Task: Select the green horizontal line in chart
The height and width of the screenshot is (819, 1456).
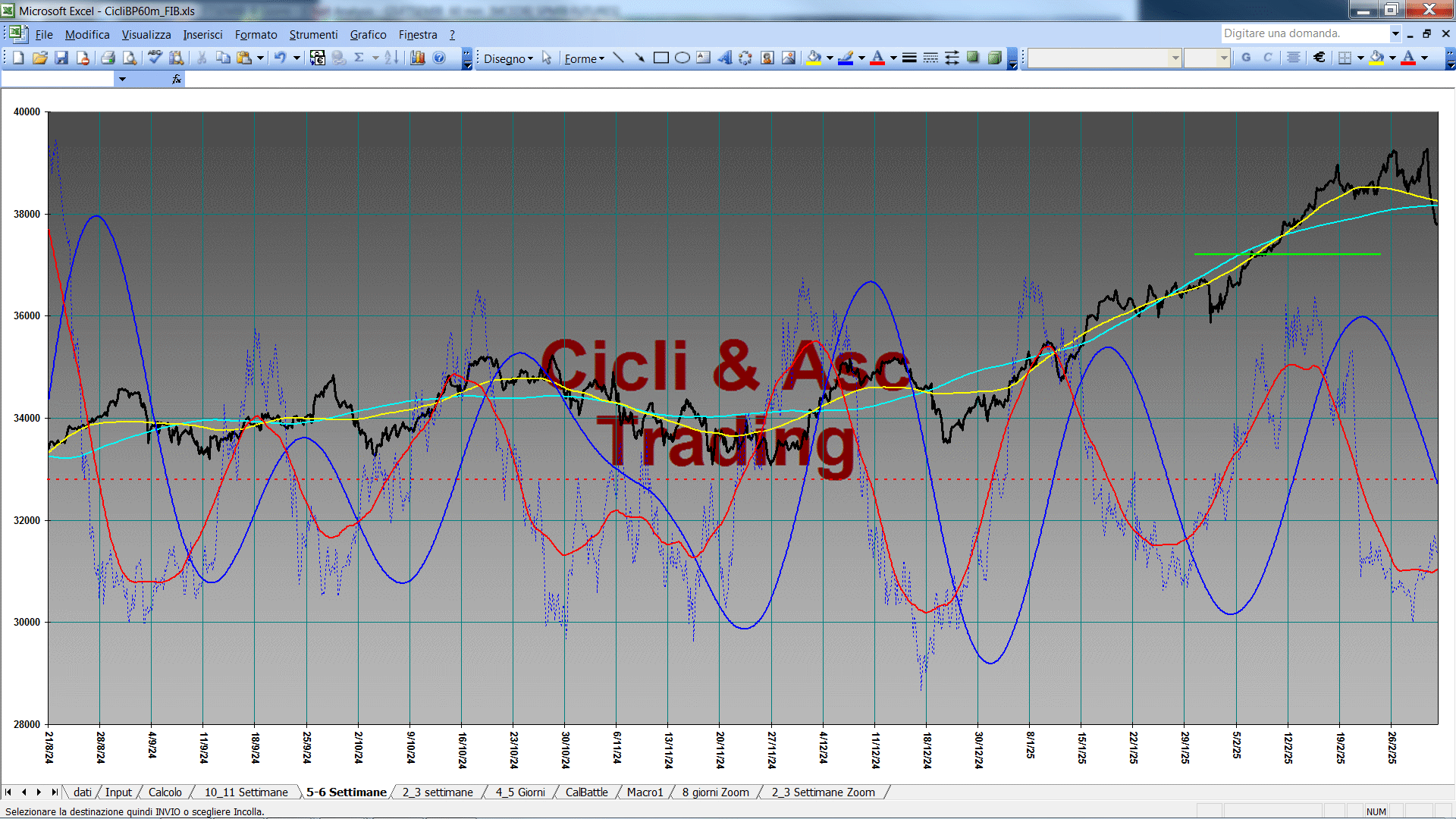Action: click(1287, 254)
